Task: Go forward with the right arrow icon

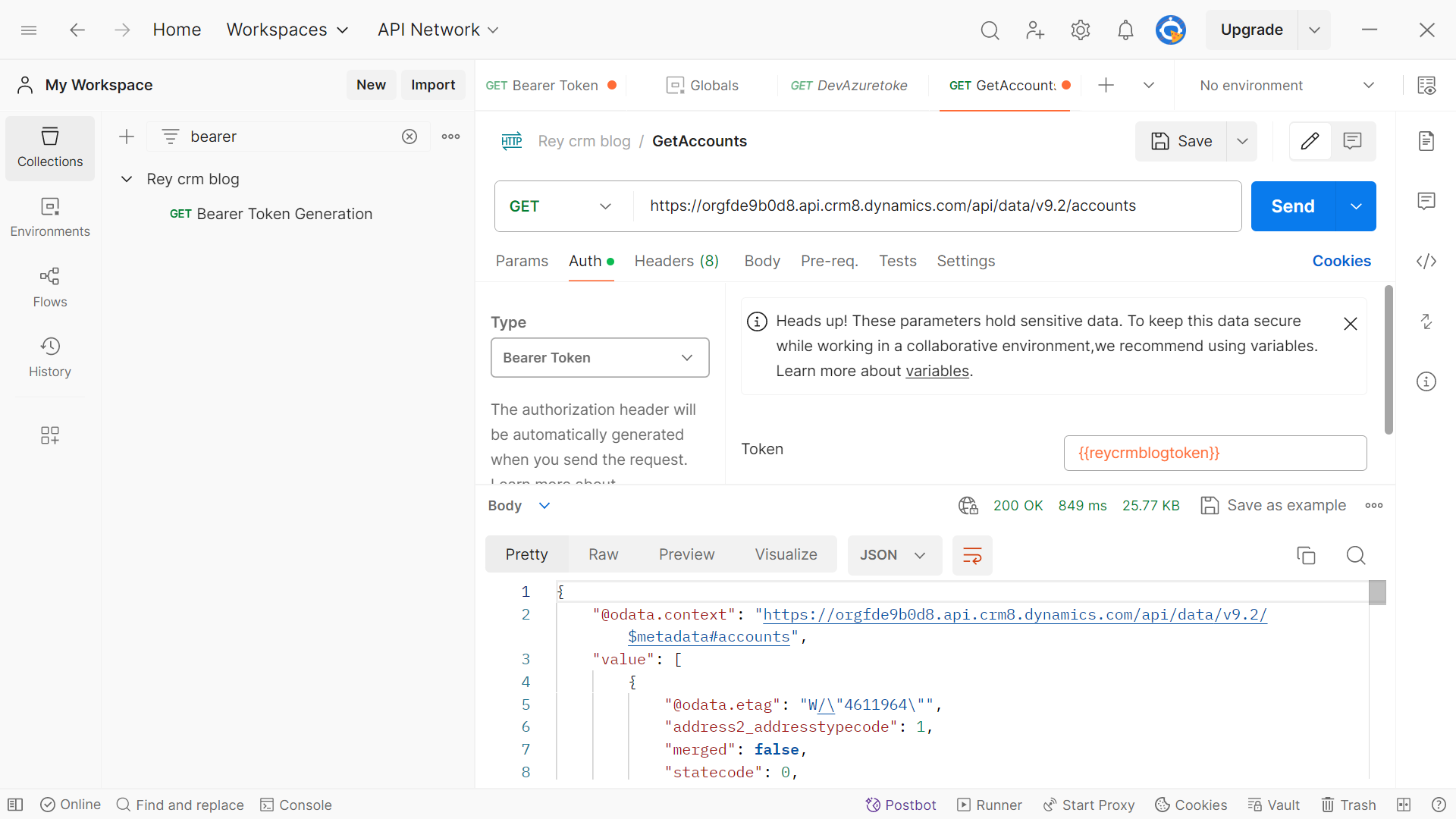Action: (122, 30)
